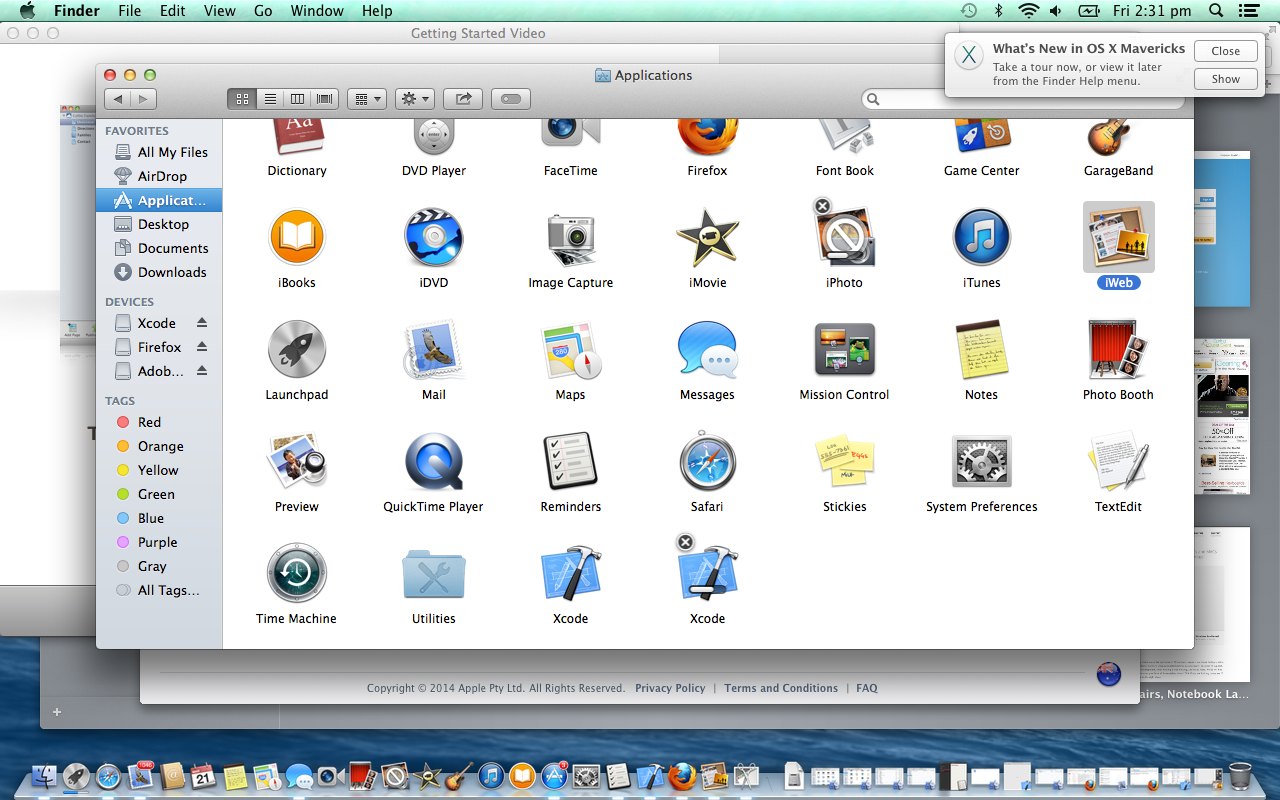Open the Arrange items dropdown
This screenshot has height=800, width=1280.
(x=367, y=99)
